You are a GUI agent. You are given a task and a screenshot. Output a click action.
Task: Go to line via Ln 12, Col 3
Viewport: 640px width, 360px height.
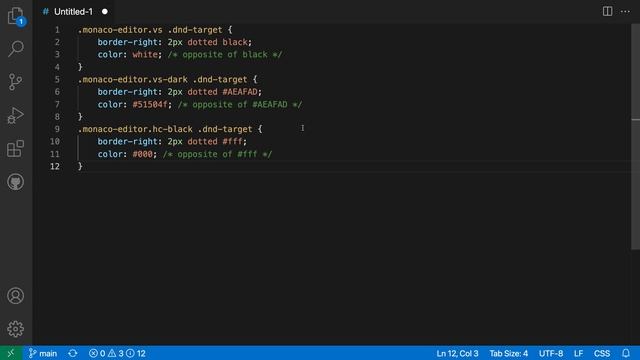457,353
